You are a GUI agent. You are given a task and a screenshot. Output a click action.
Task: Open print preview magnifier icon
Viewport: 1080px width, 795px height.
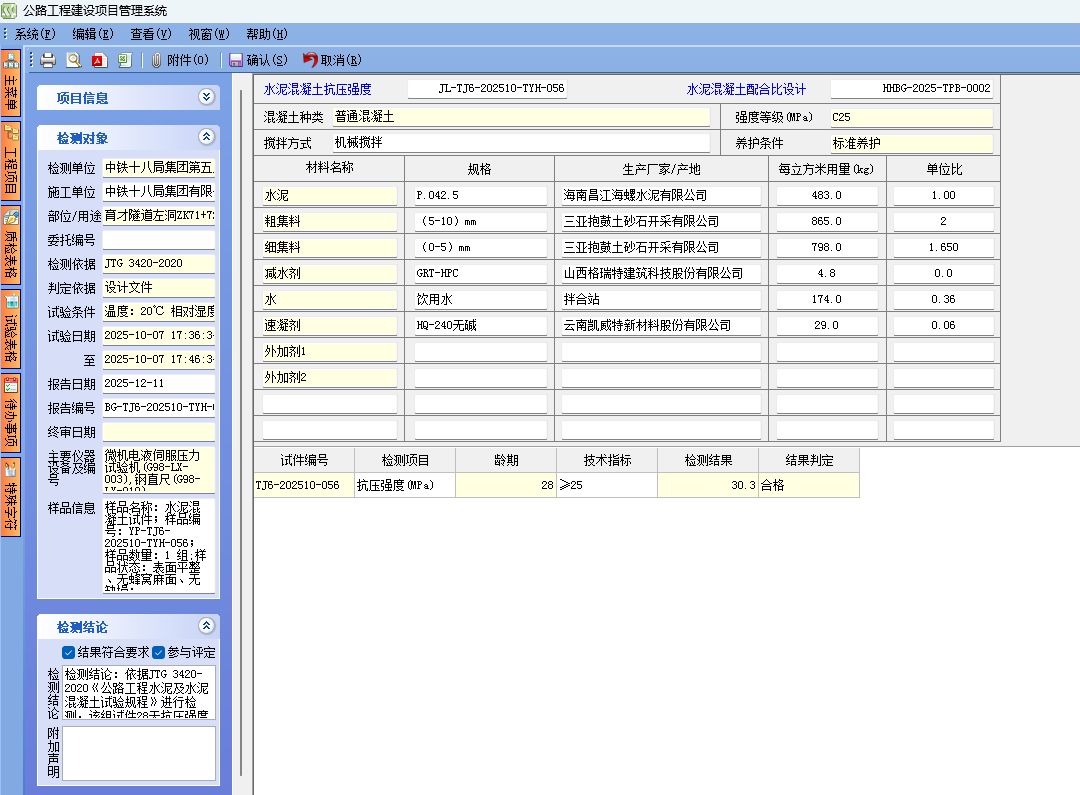pos(73,60)
